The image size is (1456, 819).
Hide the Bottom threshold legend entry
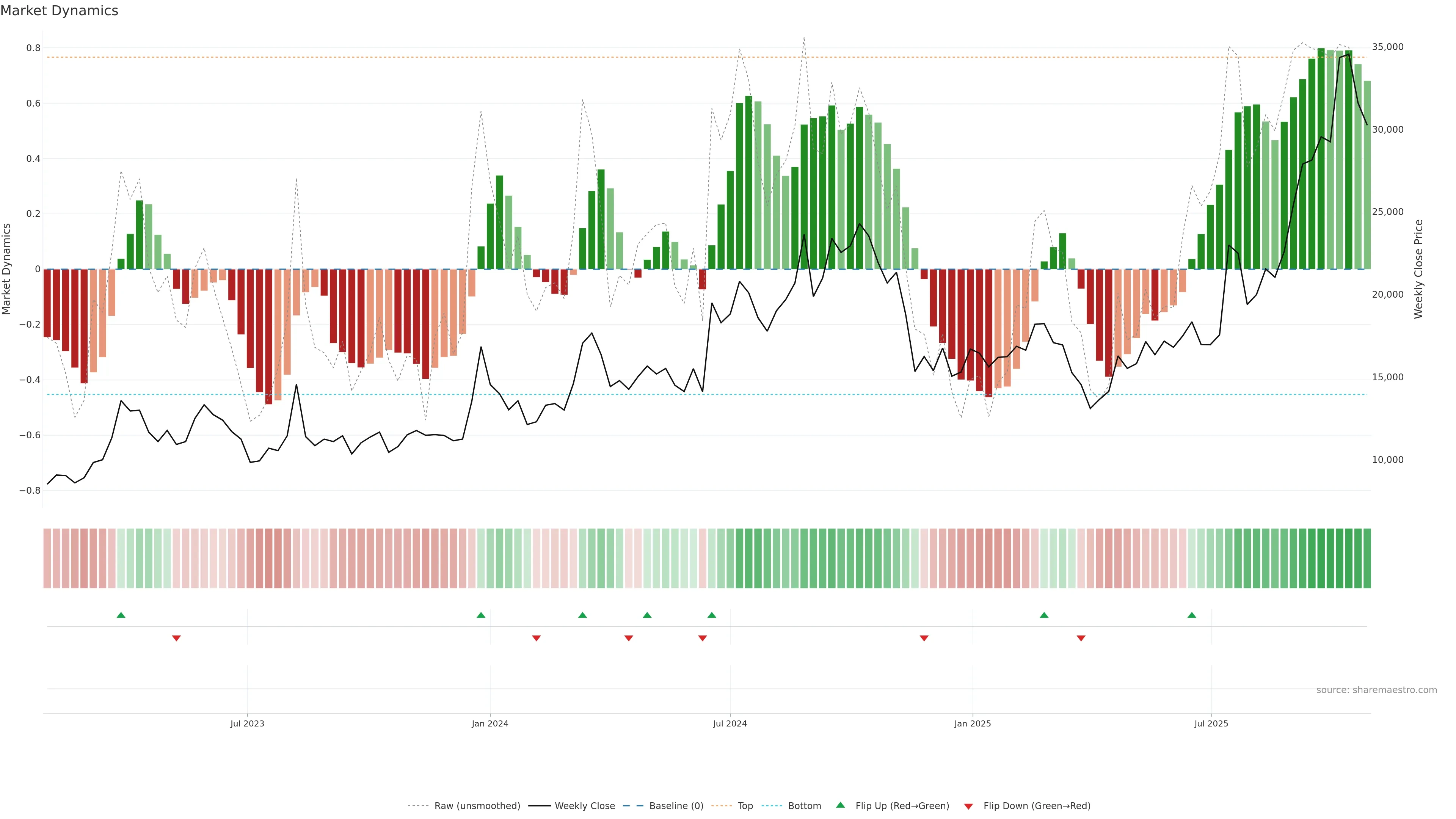(804, 806)
